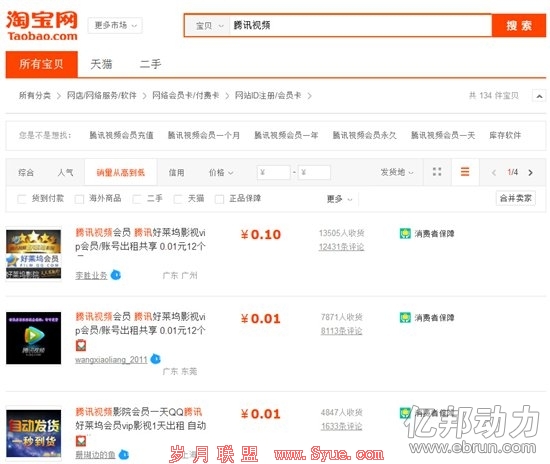550x464 pixels.
Task: Go to previous results page arrow
Action: click(494, 173)
